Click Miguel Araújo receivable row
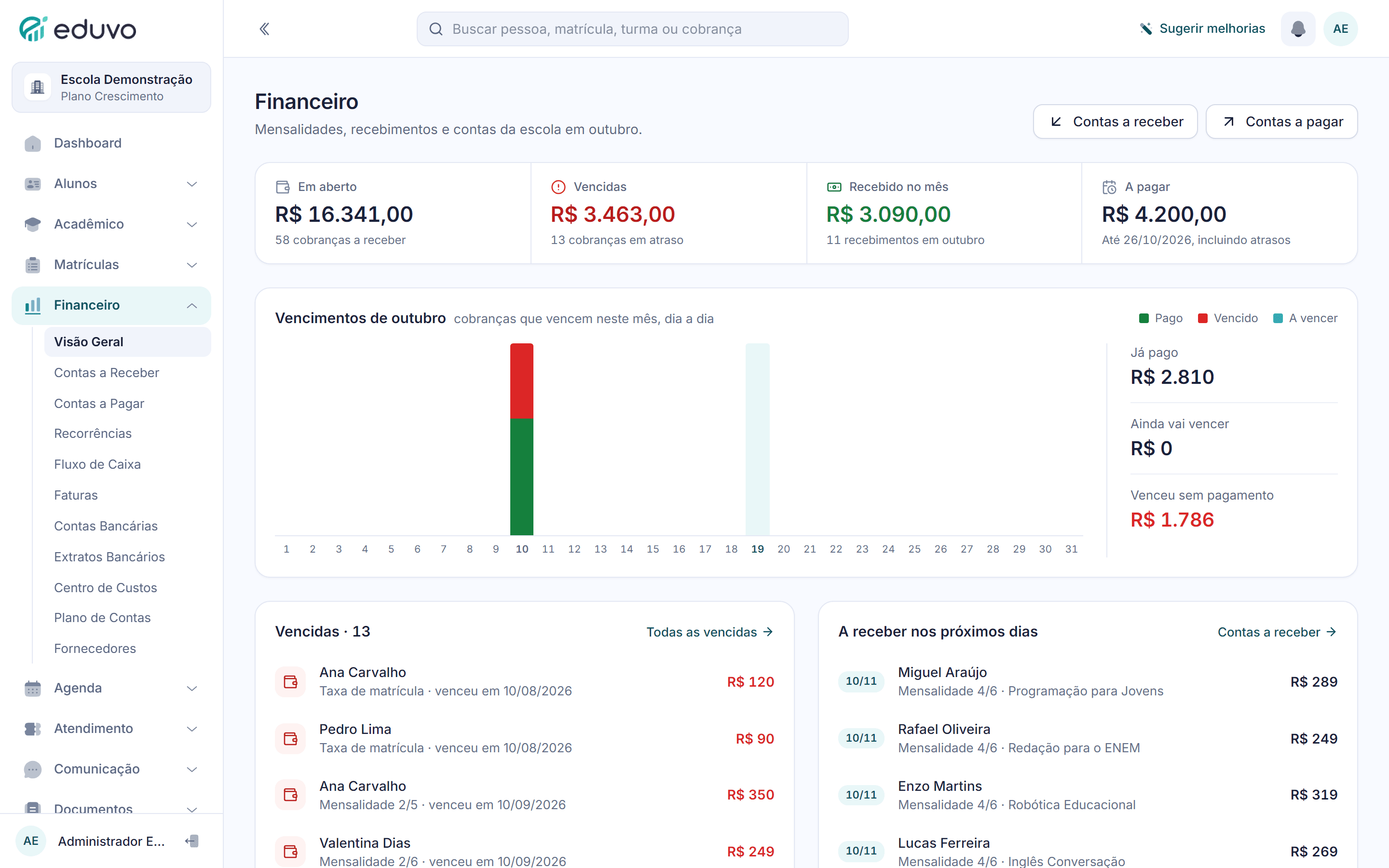This screenshot has height=868, width=1389. [1088, 681]
